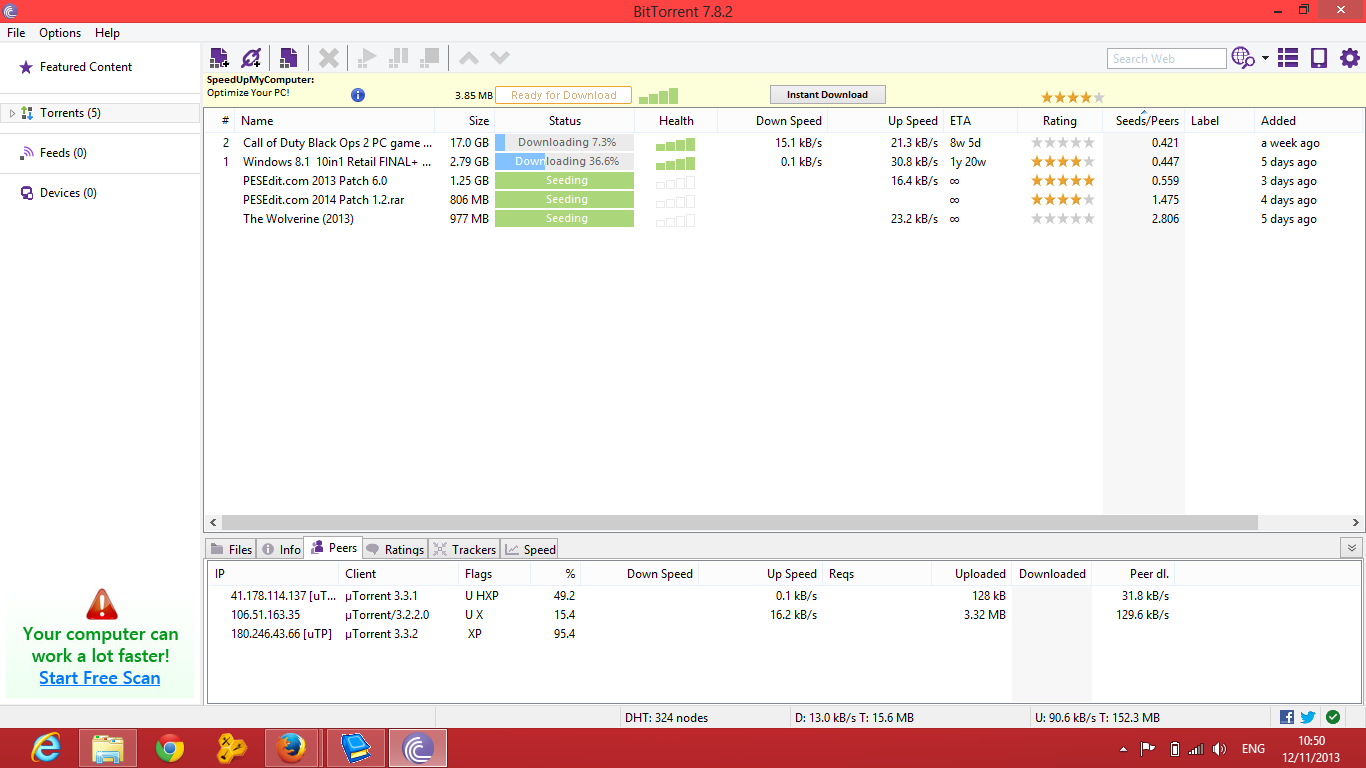1366x768 pixels.
Task: Expand the Torrents tree node arrow
Action: click(12, 113)
